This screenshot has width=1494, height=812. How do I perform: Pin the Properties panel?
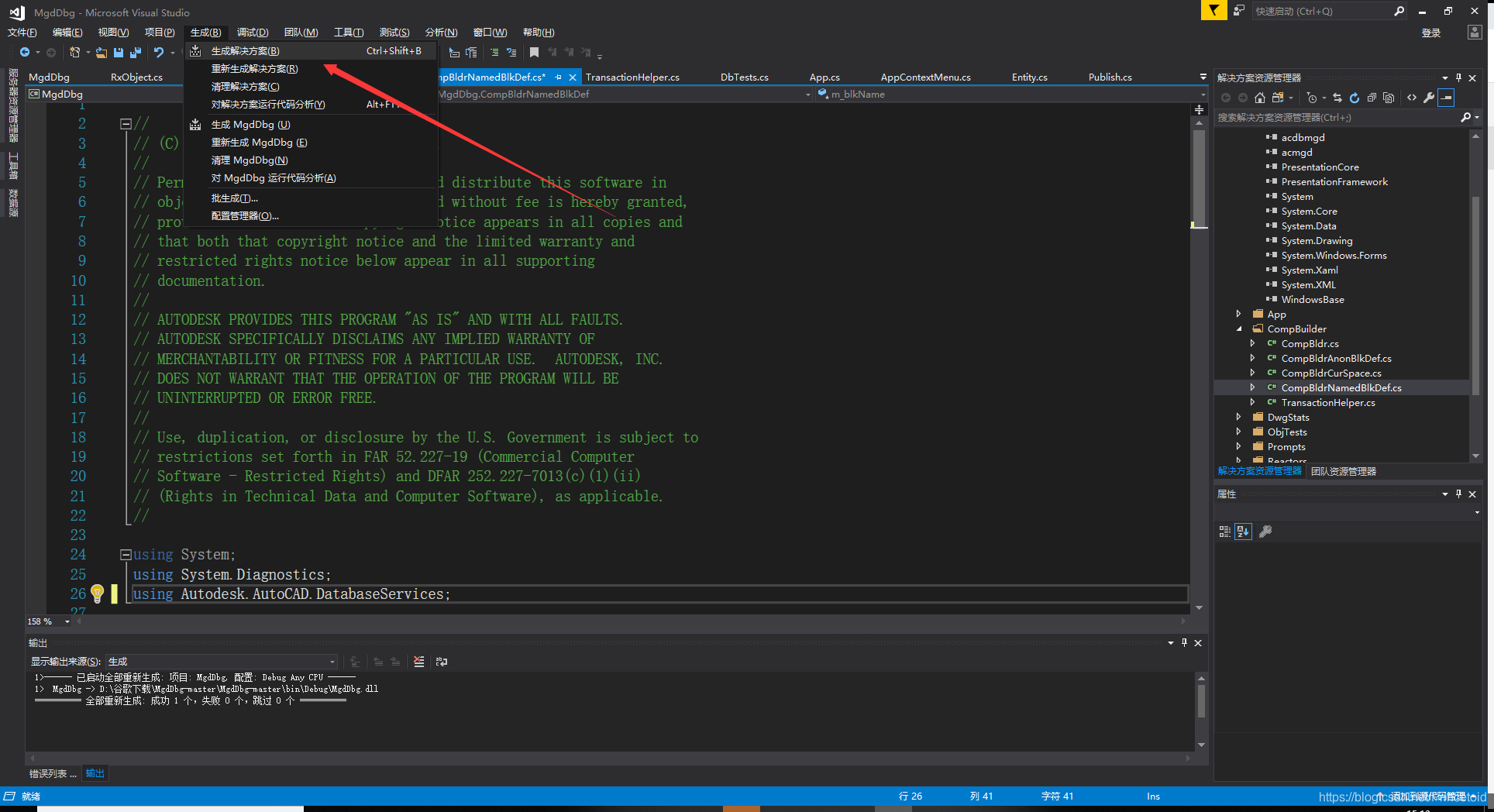pyautogui.click(x=1458, y=494)
